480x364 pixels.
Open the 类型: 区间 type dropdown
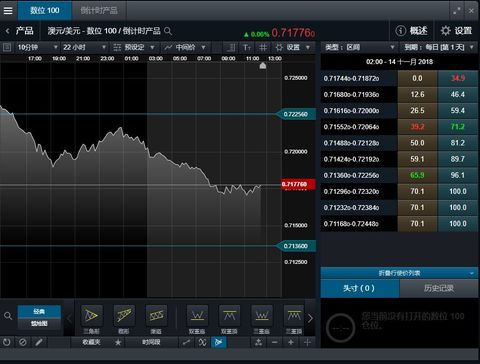coord(360,47)
